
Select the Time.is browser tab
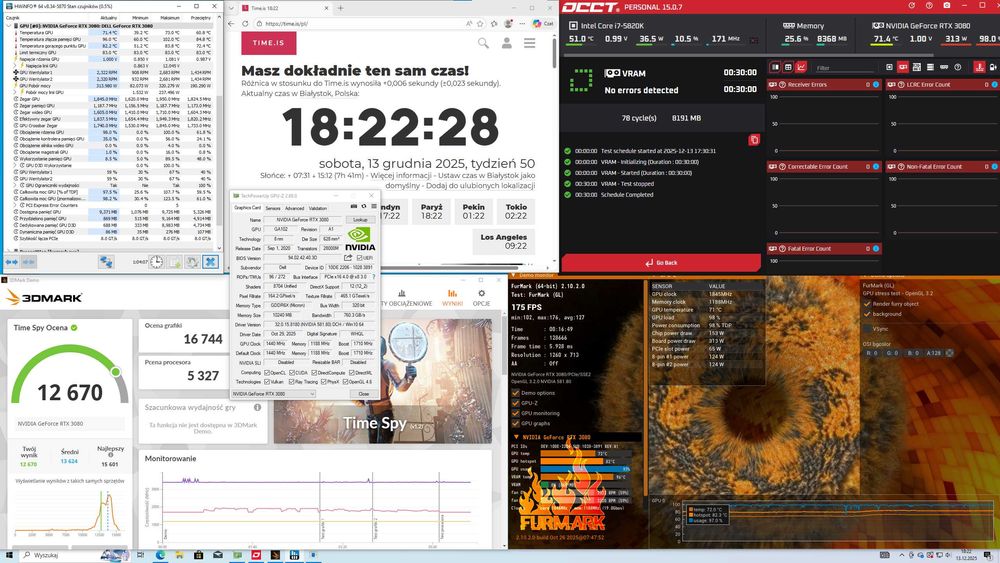coord(284,8)
